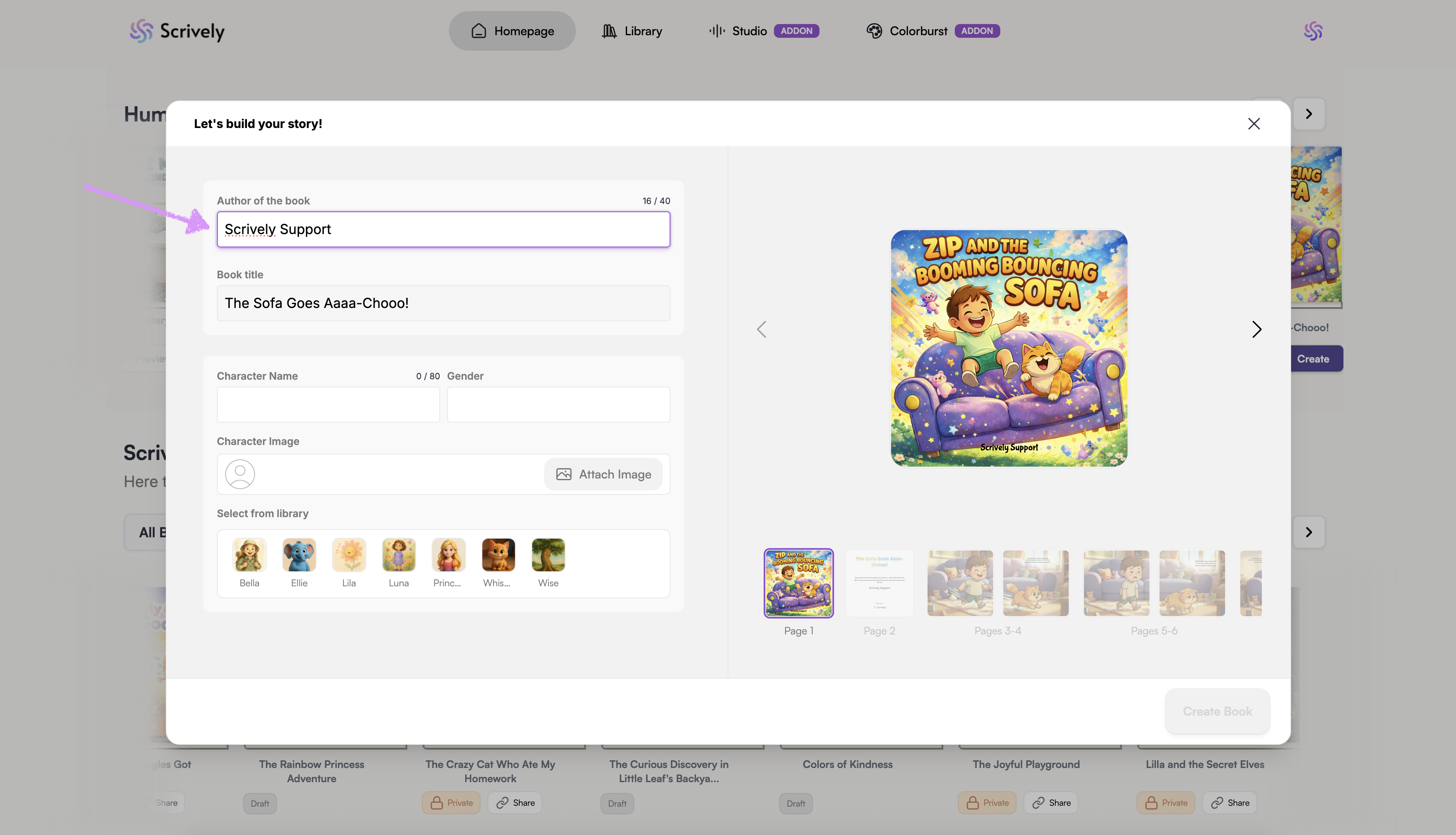
Task: Choose the Whis... cat character
Action: click(x=498, y=555)
